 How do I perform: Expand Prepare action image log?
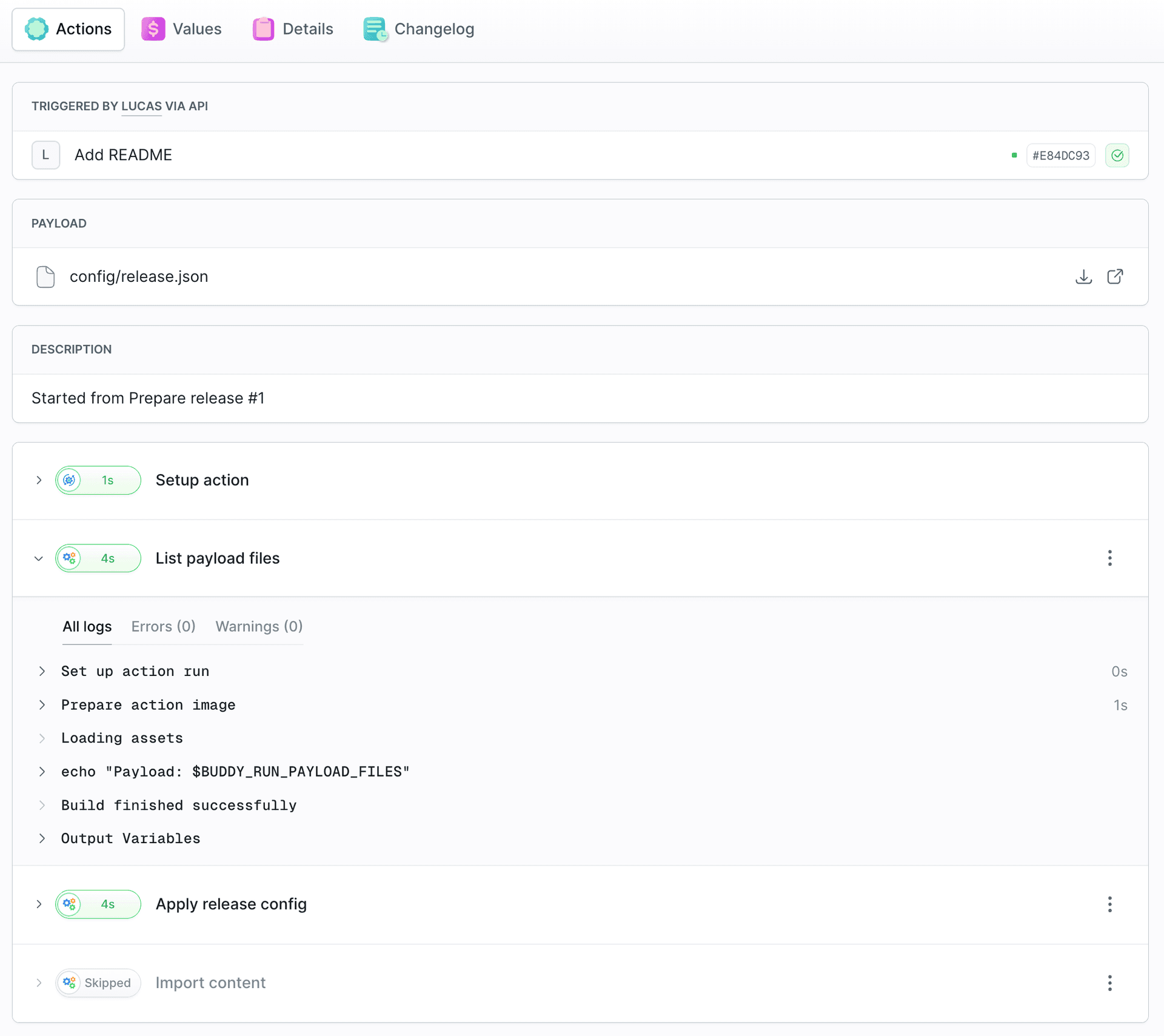click(42, 705)
